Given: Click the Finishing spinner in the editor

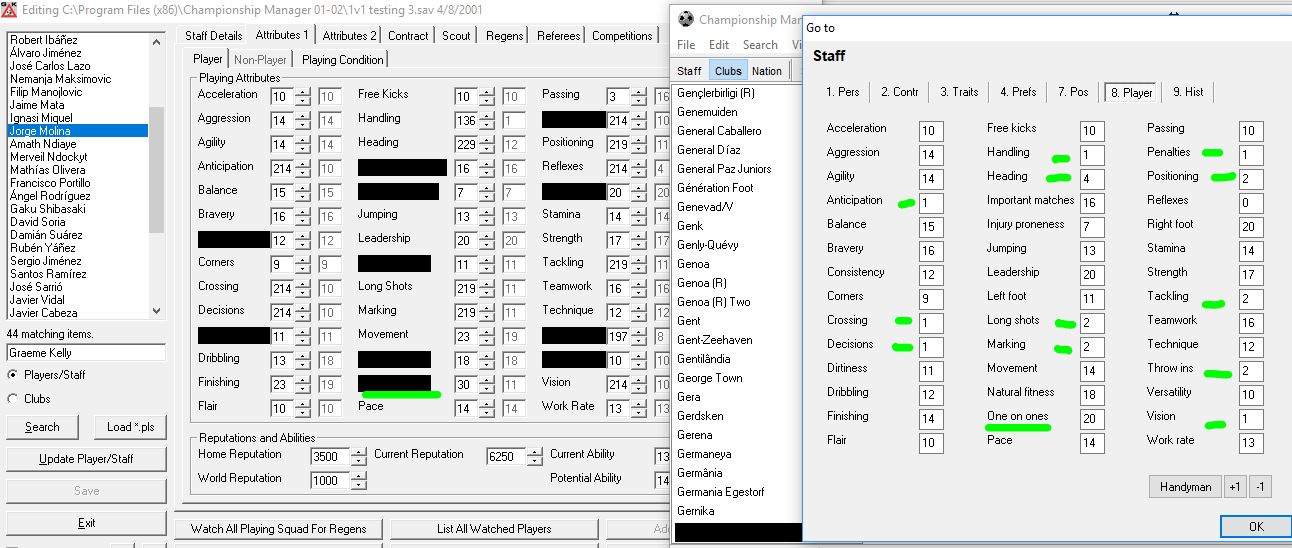Looking at the screenshot, I should point(303,385).
